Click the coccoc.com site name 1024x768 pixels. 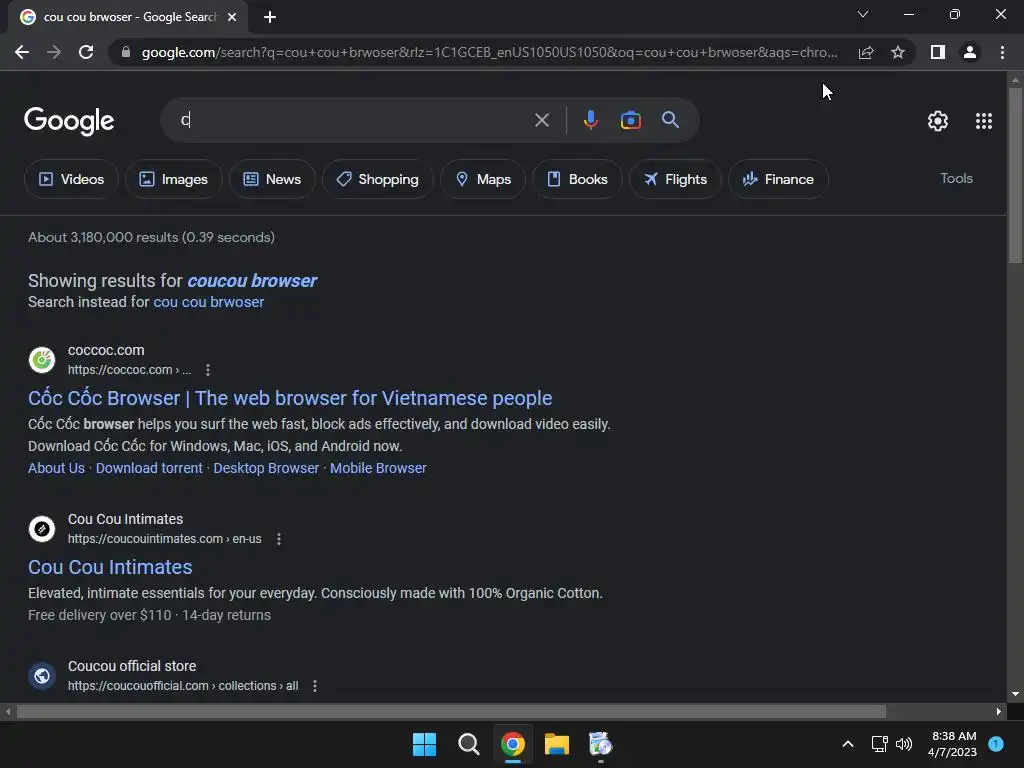[106, 350]
